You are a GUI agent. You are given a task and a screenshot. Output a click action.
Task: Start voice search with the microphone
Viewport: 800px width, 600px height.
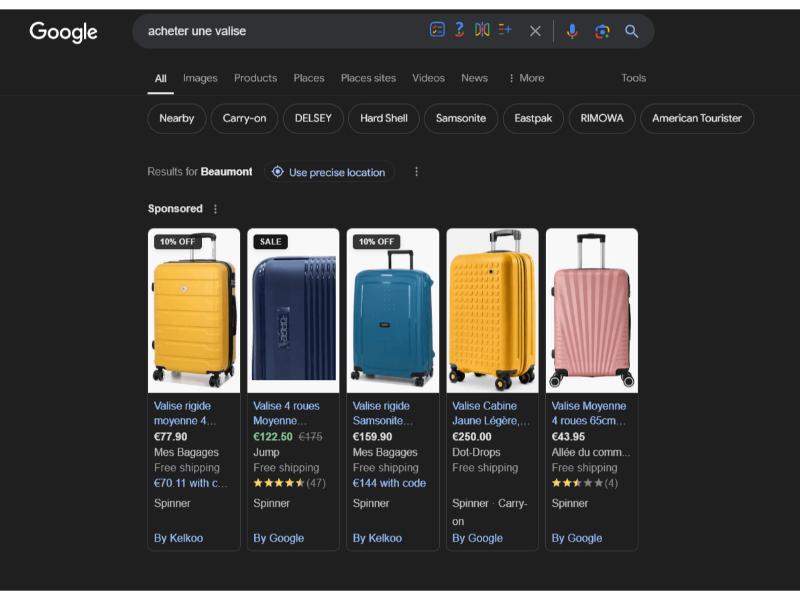point(572,31)
